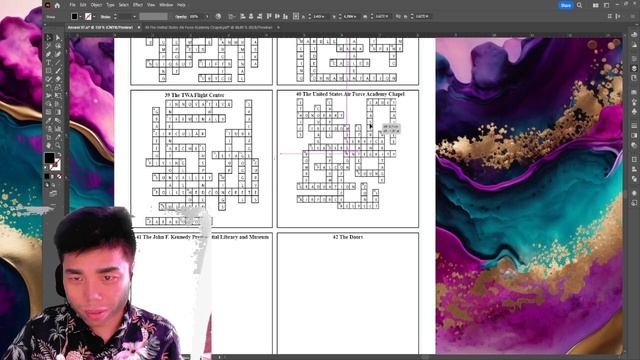Viewport: 640px width, 360px height.
Task: Click vertical align bottom icon
Action: [x=285, y=16]
